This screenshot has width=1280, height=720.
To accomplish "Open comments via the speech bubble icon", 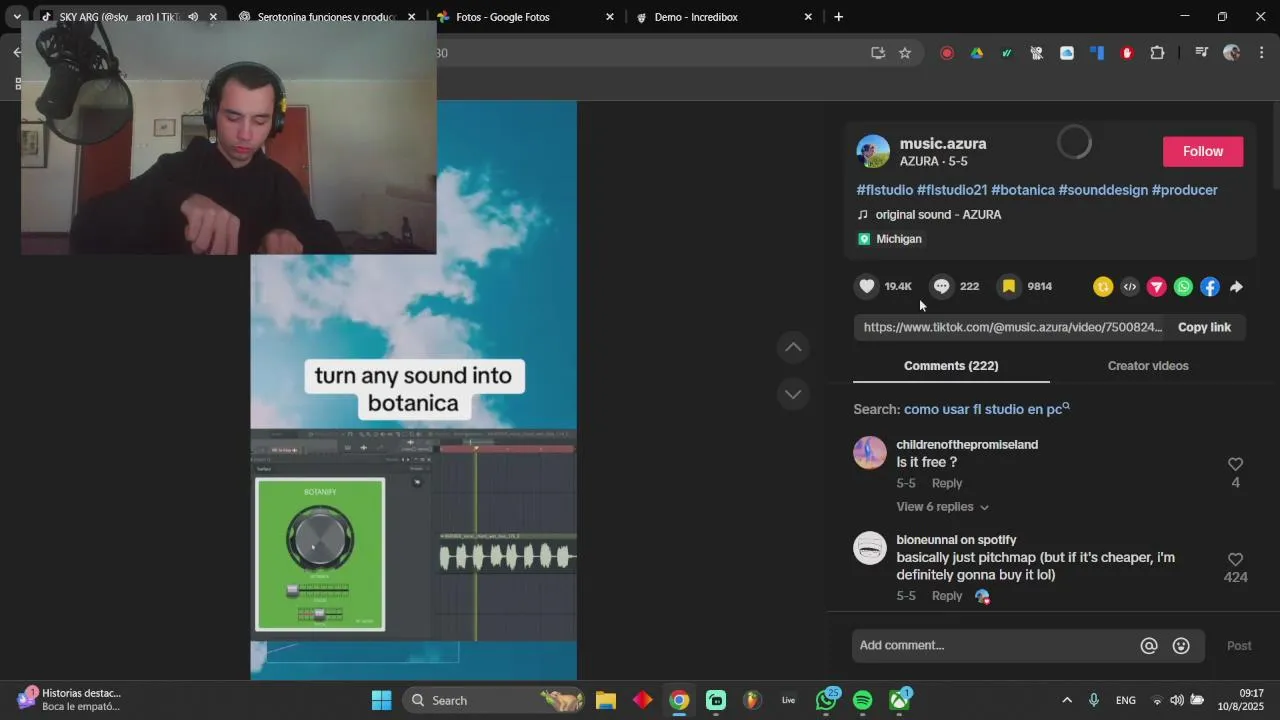I will click(x=941, y=286).
